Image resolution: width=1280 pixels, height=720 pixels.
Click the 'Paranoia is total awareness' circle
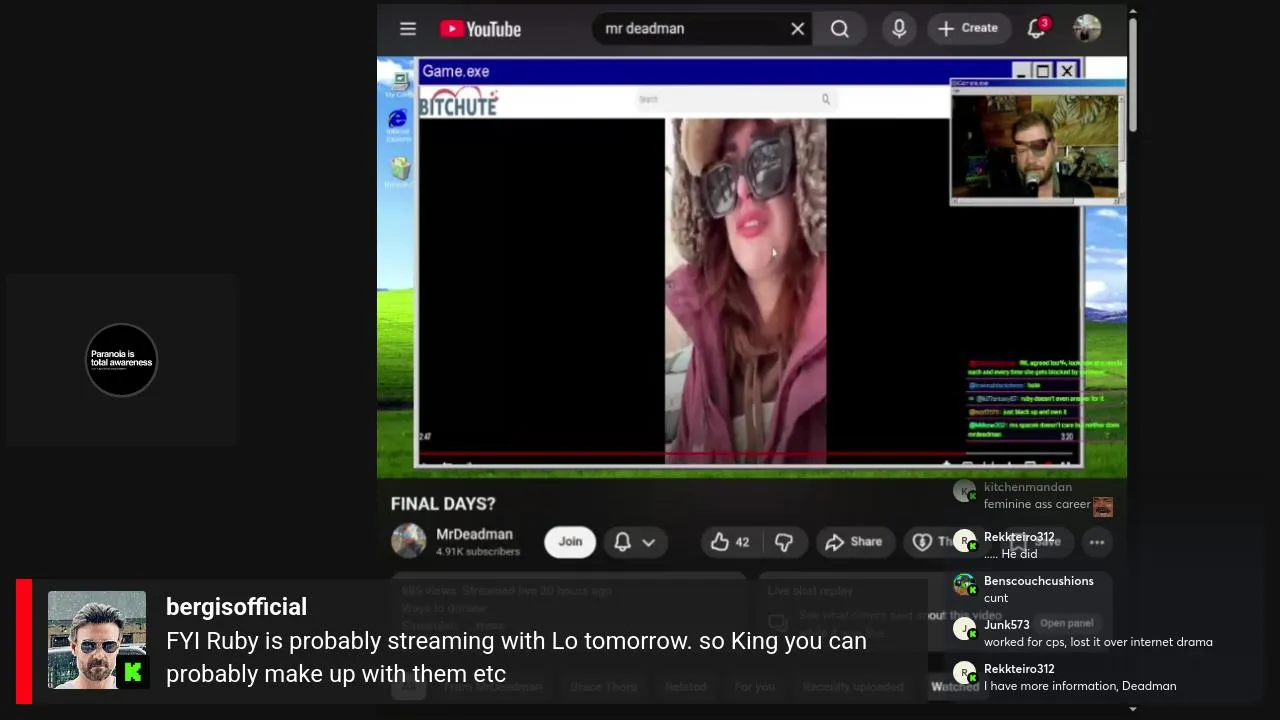point(122,360)
